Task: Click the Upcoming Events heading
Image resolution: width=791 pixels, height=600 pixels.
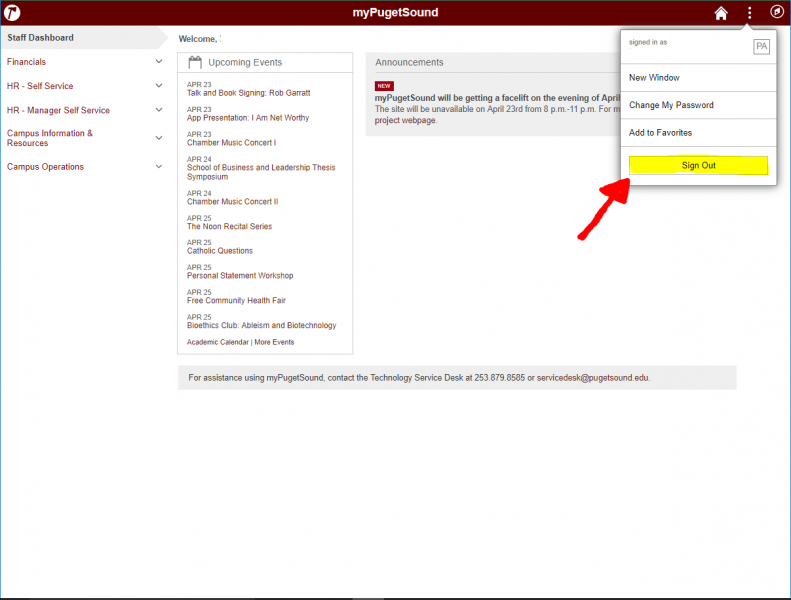Action: click(245, 63)
